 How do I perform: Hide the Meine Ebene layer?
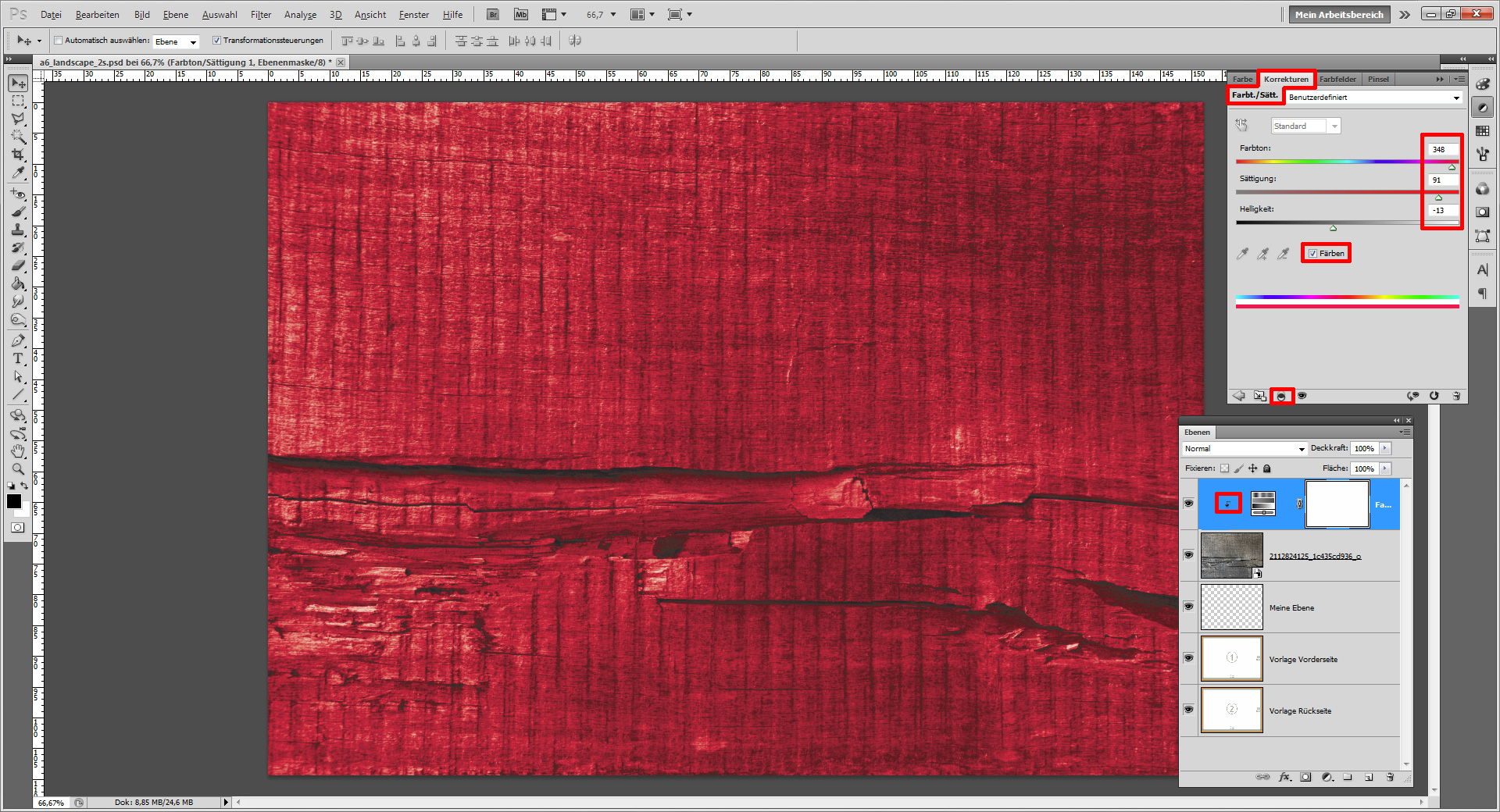pyautogui.click(x=1188, y=607)
